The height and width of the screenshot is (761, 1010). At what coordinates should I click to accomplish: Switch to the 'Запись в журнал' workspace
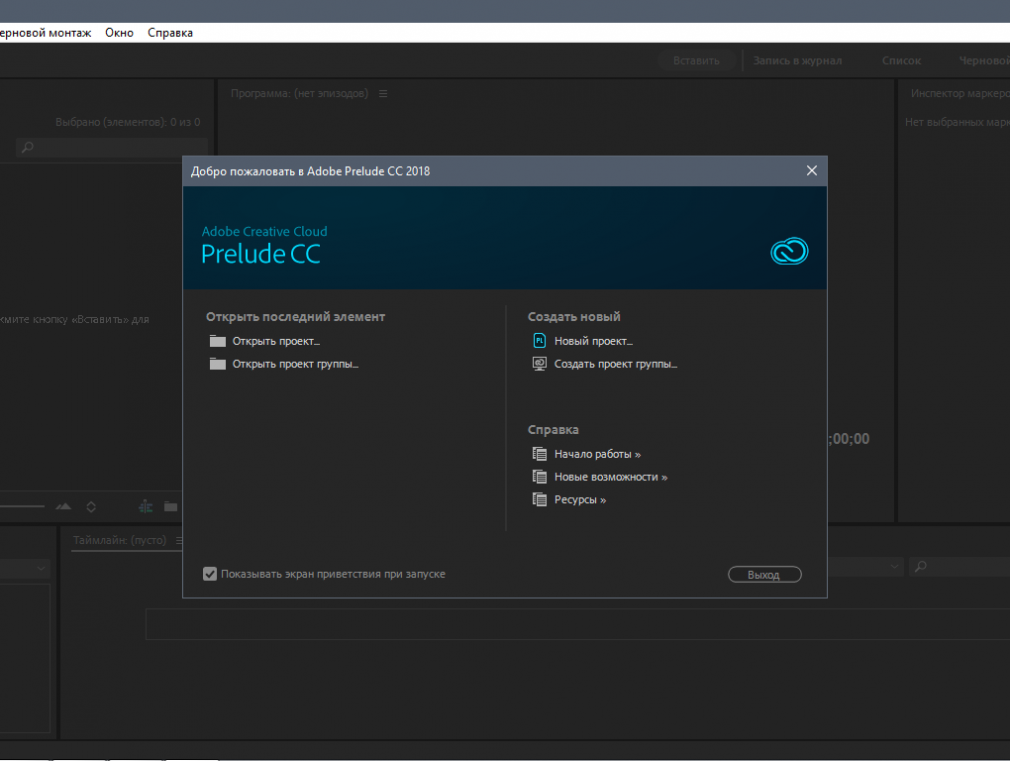point(797,61)
